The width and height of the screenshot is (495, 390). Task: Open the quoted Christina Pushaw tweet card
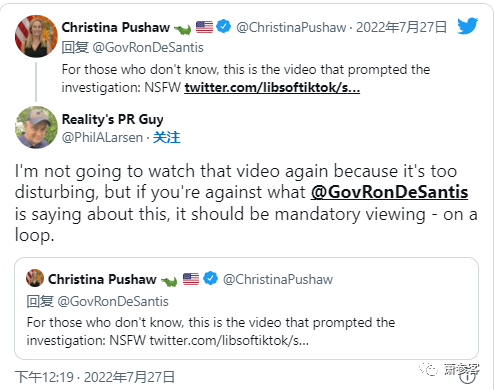[246, 308]
